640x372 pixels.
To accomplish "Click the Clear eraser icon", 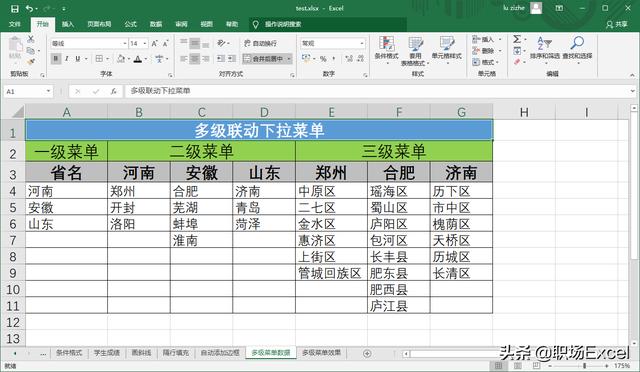I will (x=517, y=62).
